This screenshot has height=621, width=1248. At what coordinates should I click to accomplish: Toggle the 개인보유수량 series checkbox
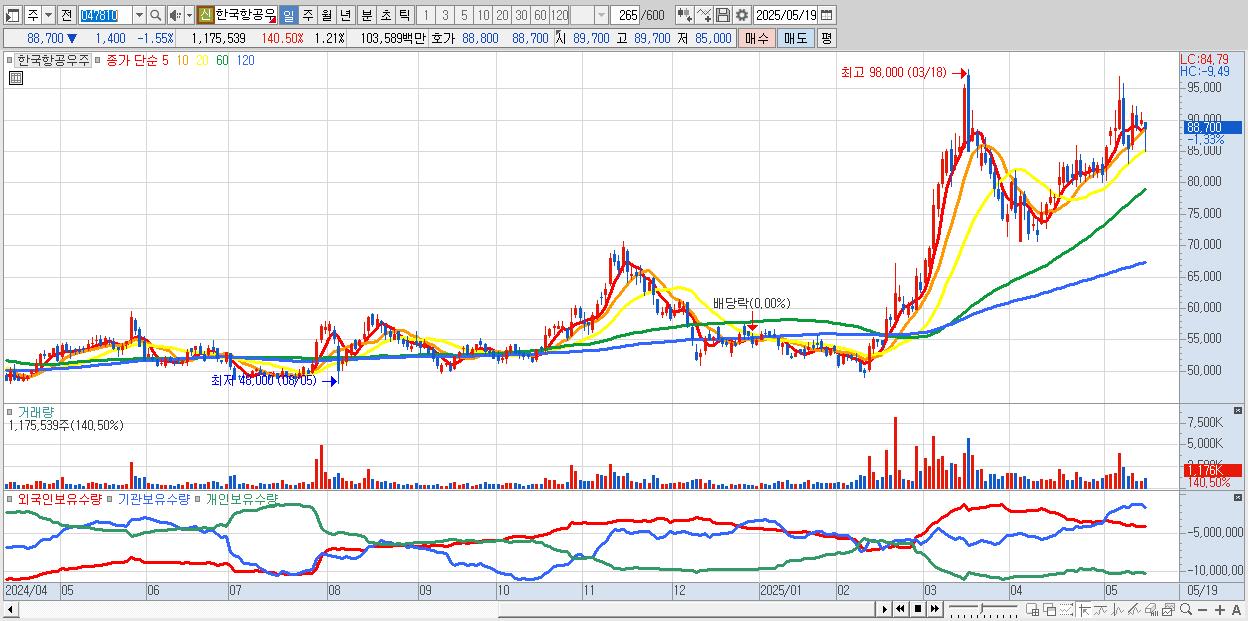tap(200, 498)
